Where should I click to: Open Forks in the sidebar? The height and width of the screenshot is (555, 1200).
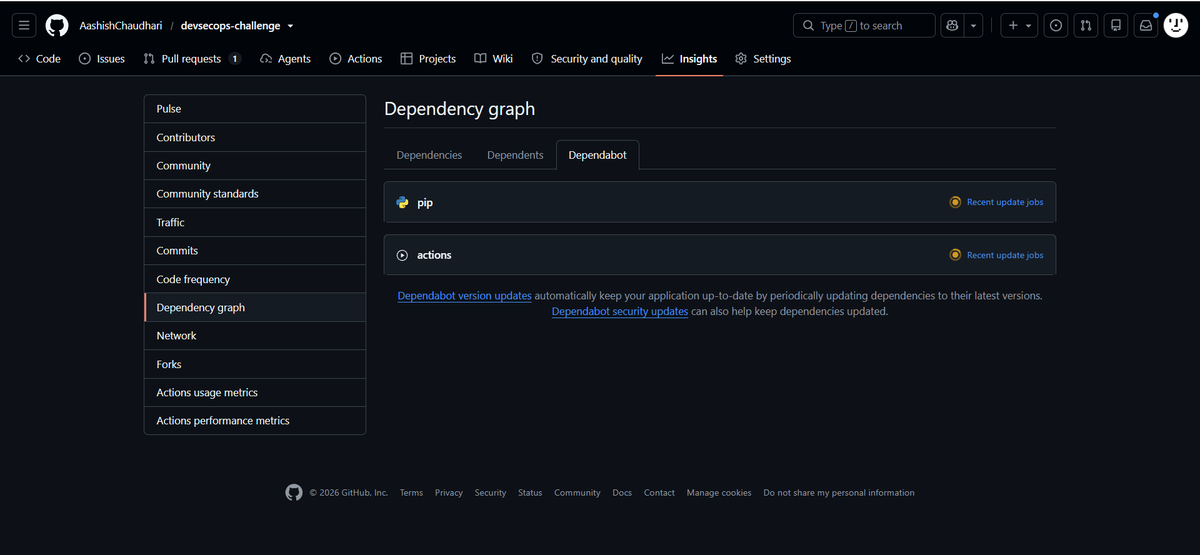click(255, 364)
